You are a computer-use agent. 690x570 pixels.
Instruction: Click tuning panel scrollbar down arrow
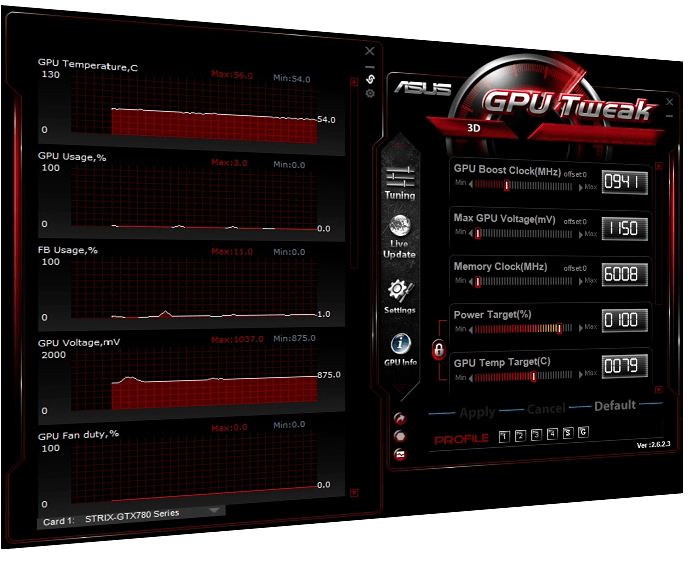tap(659, 390)
